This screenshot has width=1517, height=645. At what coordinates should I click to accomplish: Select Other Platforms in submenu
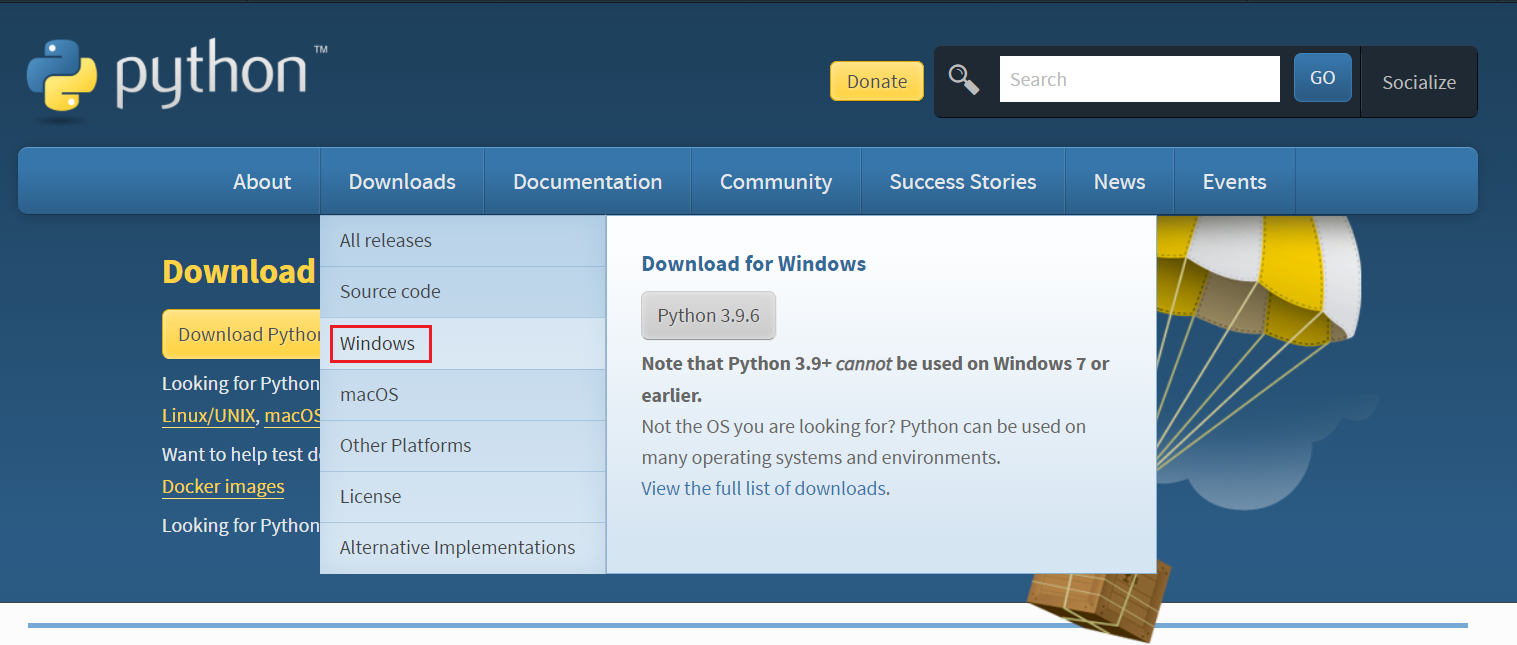tap(462, 445)
